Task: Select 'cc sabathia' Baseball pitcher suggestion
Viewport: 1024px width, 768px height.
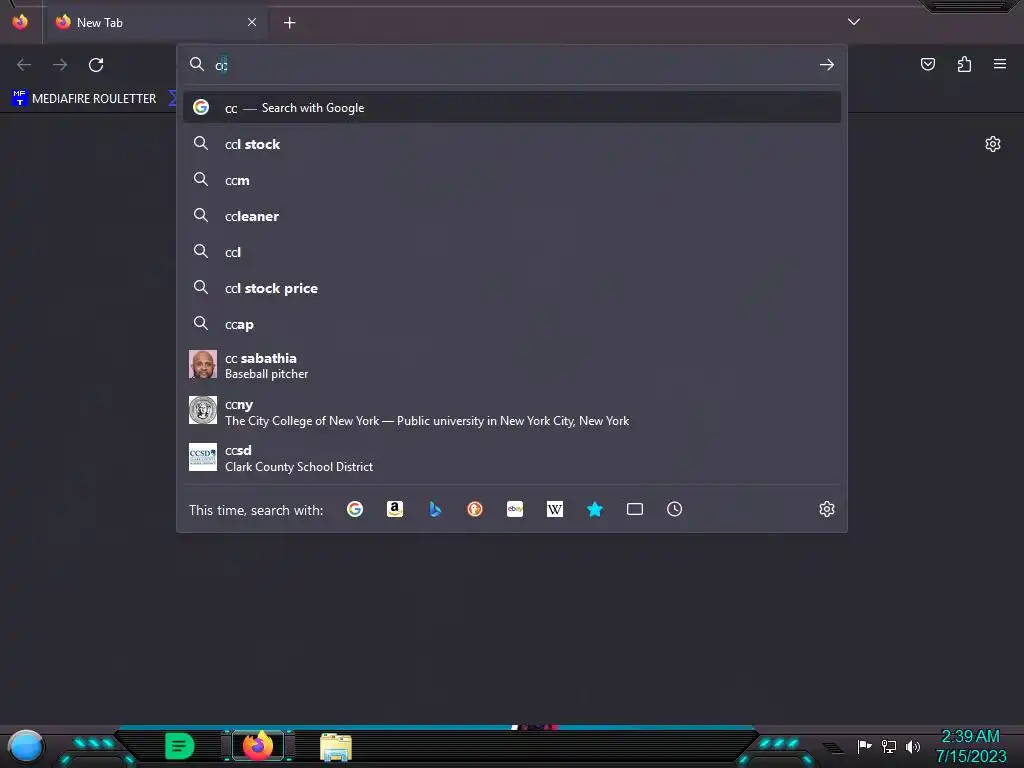Action: (x=512, y=365)
